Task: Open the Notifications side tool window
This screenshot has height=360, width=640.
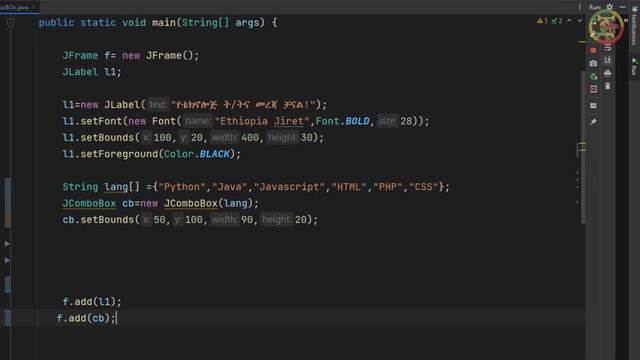Action: point(634,25)
